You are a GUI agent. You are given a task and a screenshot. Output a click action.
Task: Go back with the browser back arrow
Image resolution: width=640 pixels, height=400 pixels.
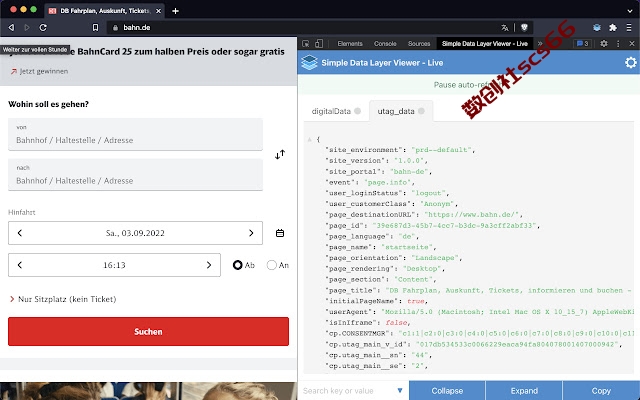pos(11,27)
